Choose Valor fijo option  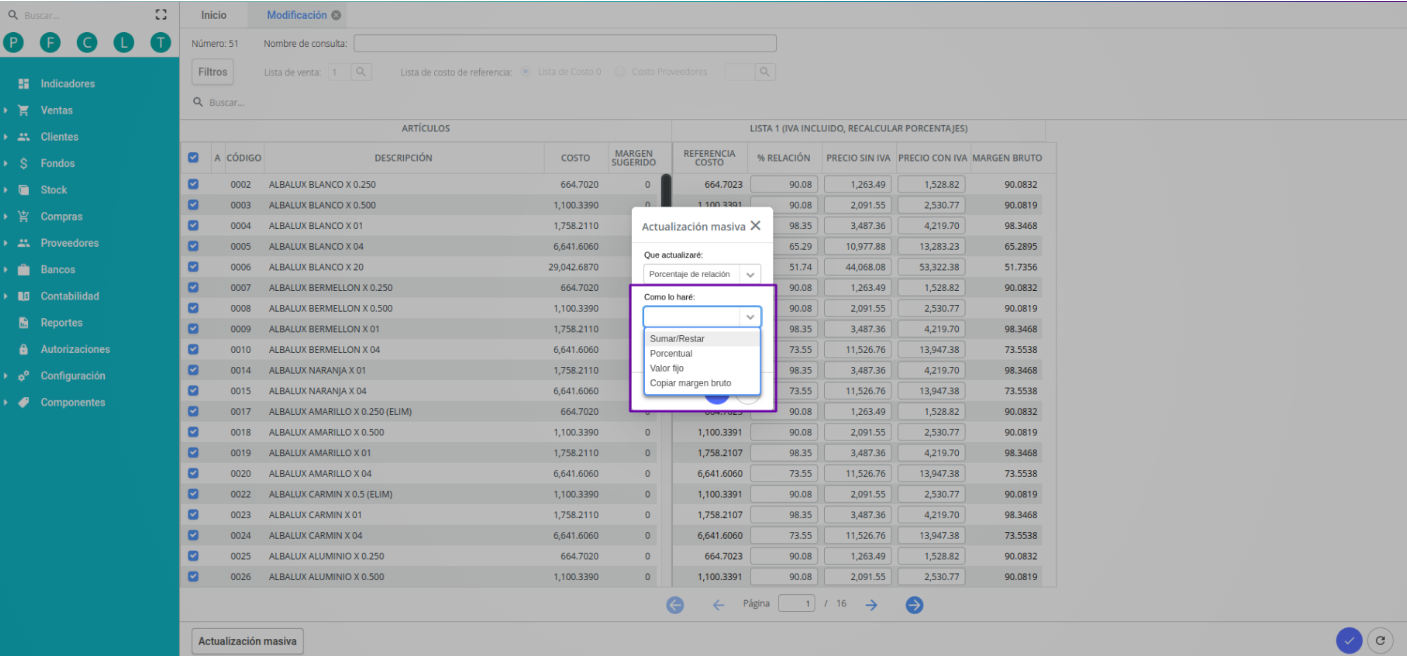[702, 369]
